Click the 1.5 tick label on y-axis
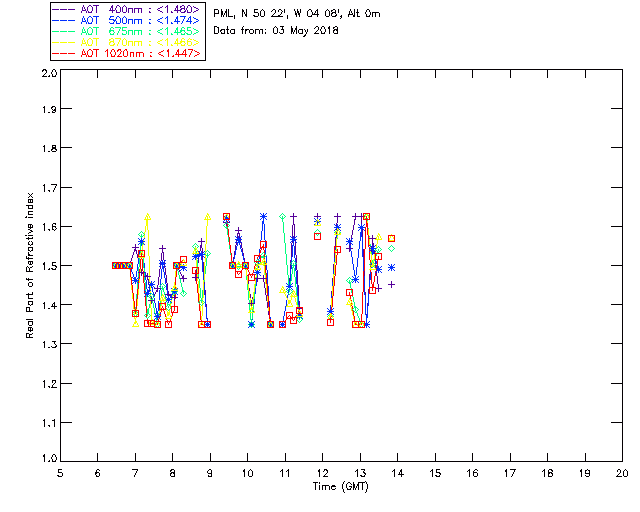 pos(47,266)
